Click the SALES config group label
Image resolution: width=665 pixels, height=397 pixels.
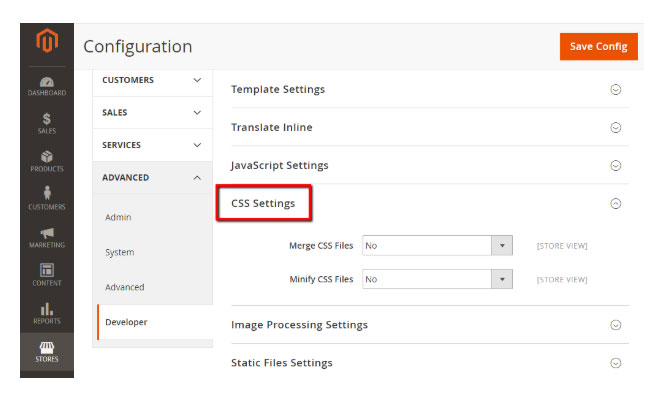(115, 113)
